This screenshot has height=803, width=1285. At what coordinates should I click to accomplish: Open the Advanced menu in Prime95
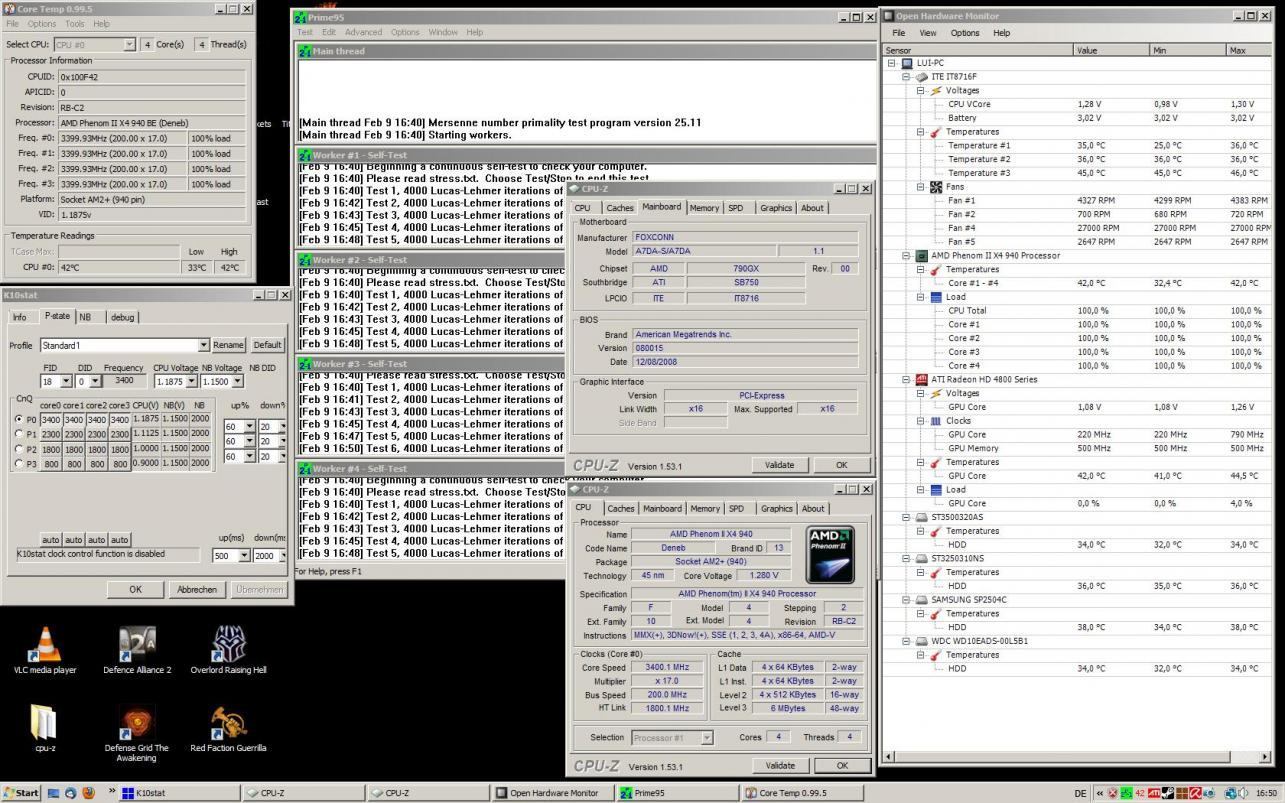[363, 32]
